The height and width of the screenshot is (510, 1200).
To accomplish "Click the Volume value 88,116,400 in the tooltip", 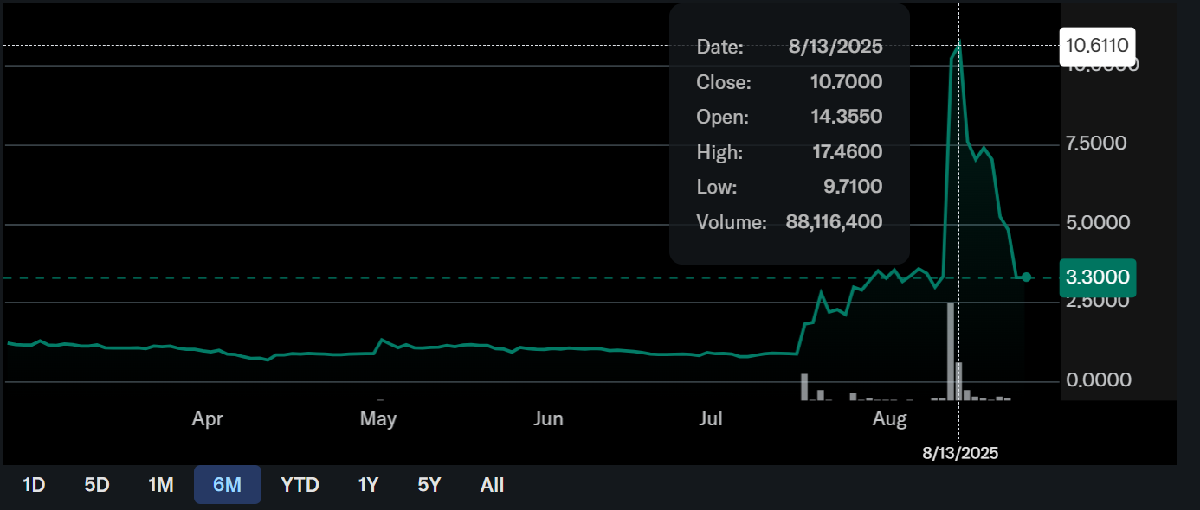I will click(x=834, y=222).
